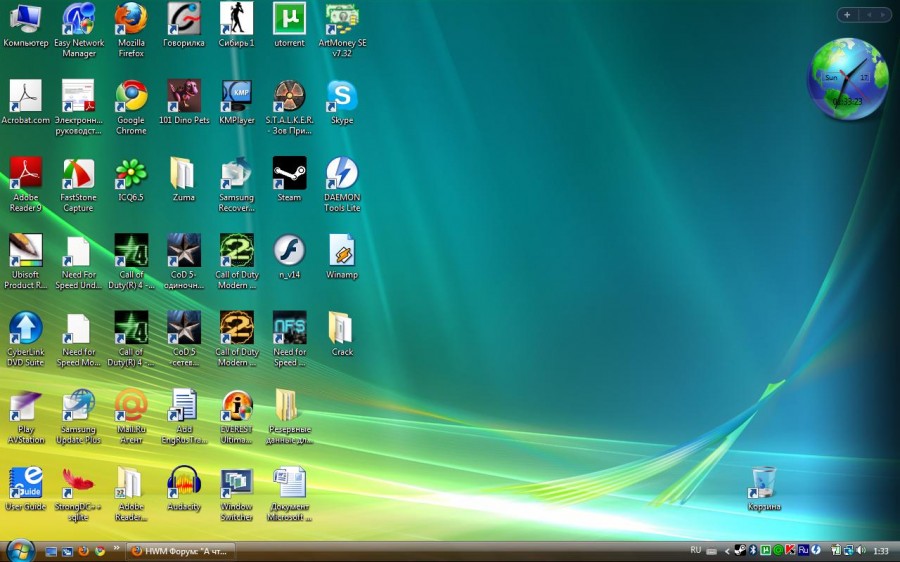Open the Need for Speed NFS icon
900x562 pixels.
click(x=289, y=339)
